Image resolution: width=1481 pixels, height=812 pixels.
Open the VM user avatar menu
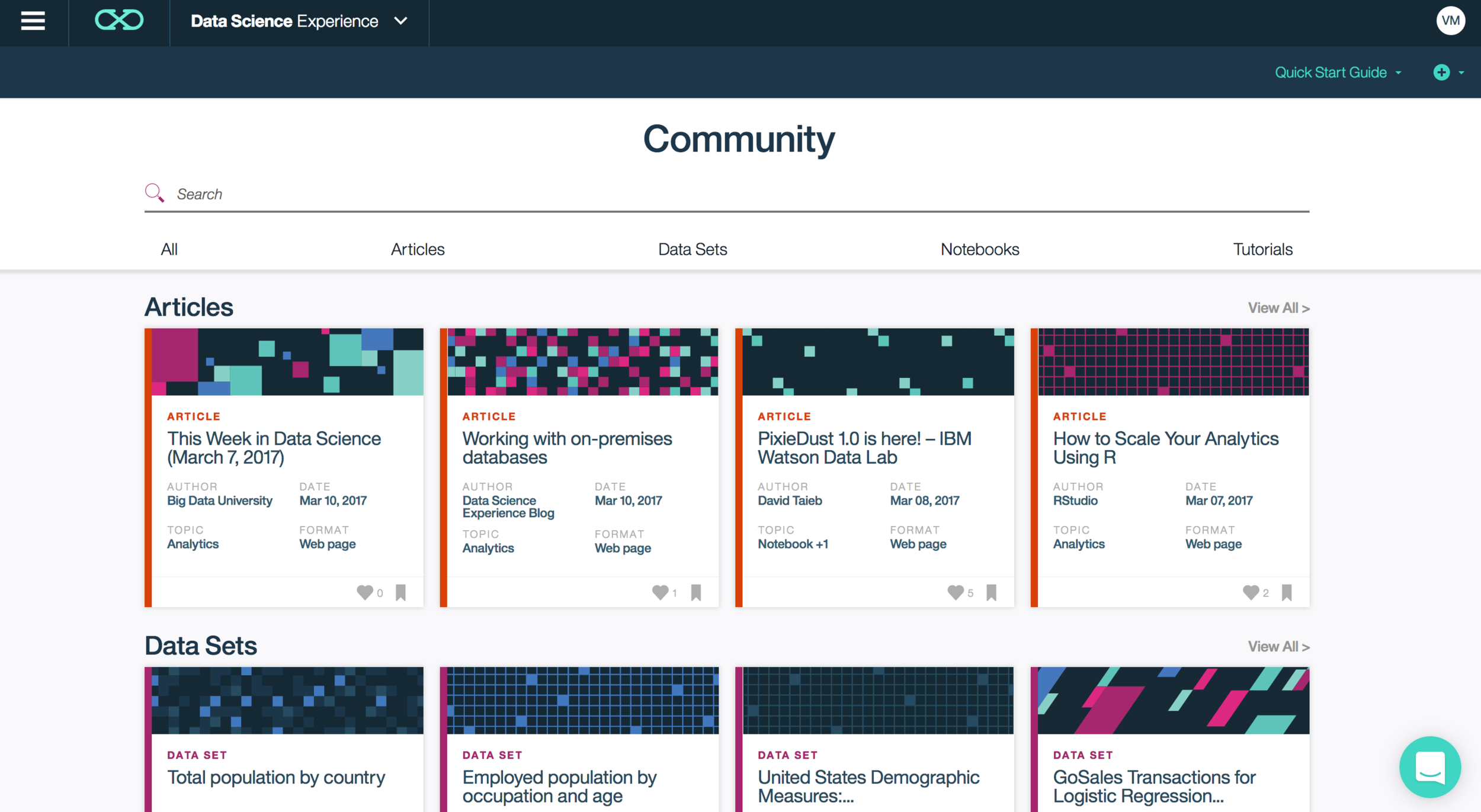[1450, 21]
